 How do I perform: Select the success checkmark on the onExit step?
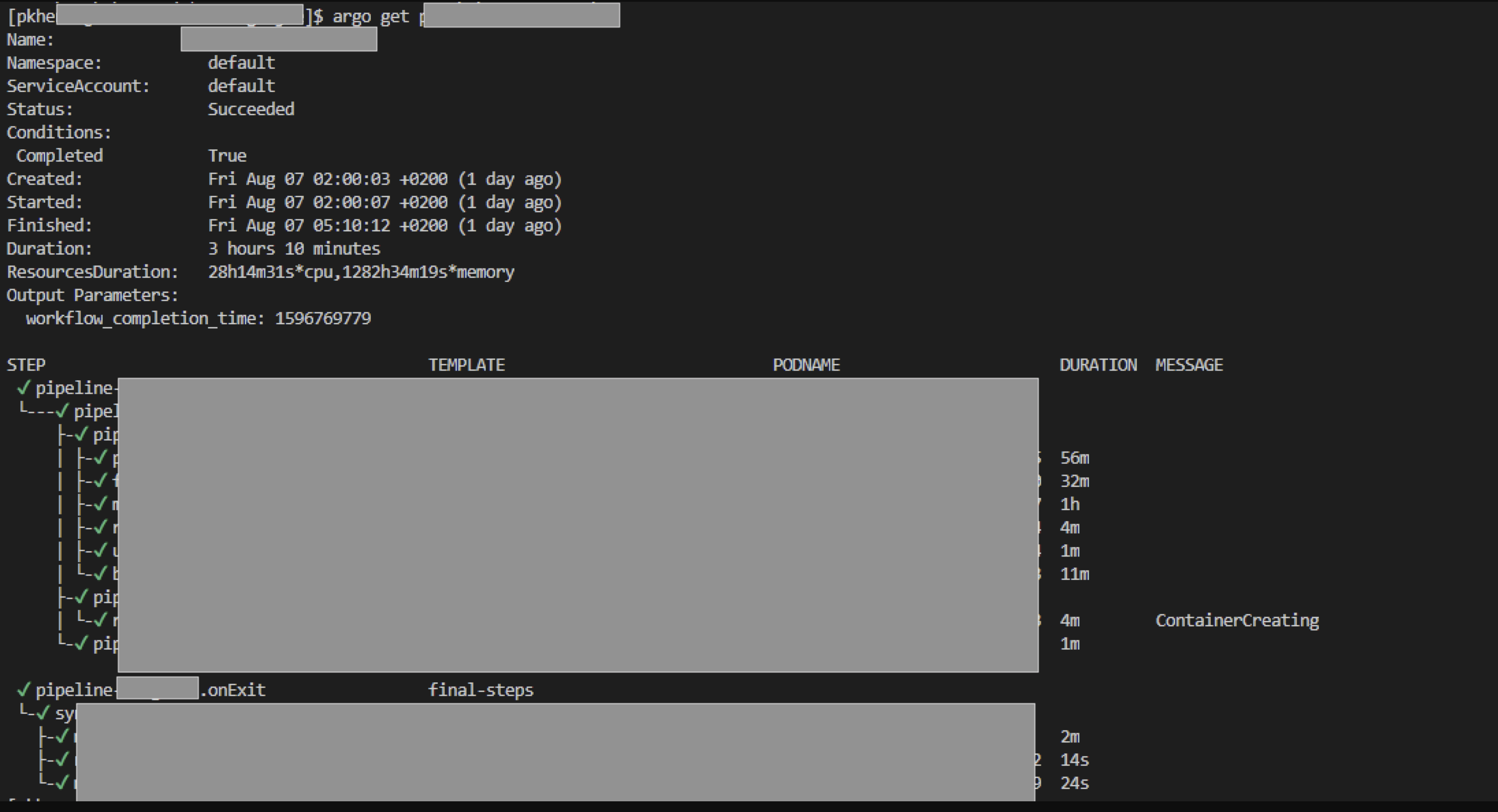(23, 689)
